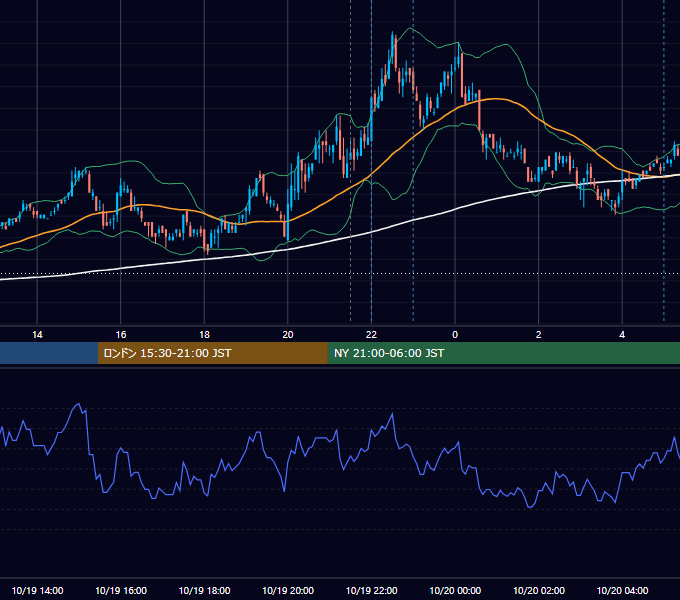The height and width of the screenshot is (600, 680).
Task: Click the 22 hour label on the price chart axis
Action: pos(371,335)
